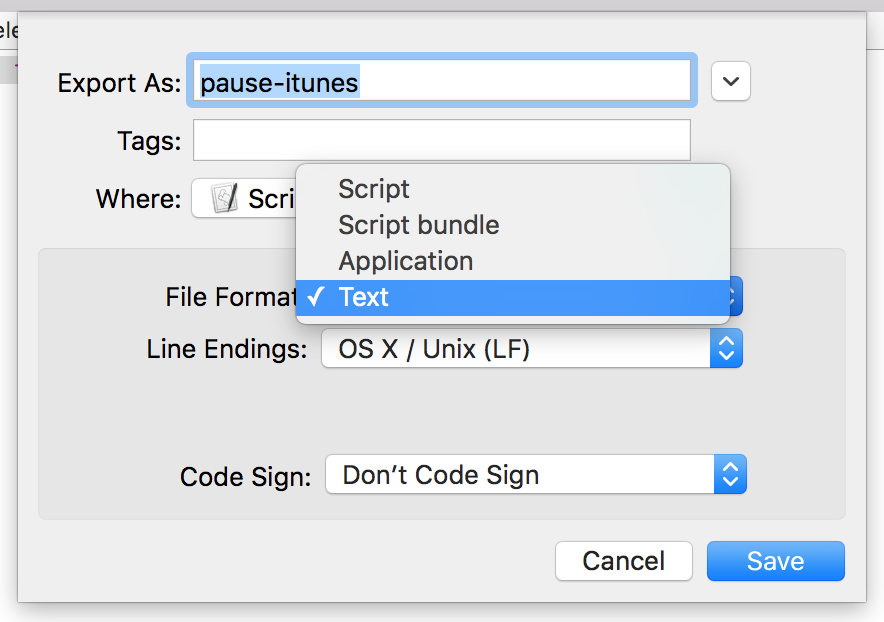Open the Where location popup
This screenshot has height=622, width=884.
[244, 198]
